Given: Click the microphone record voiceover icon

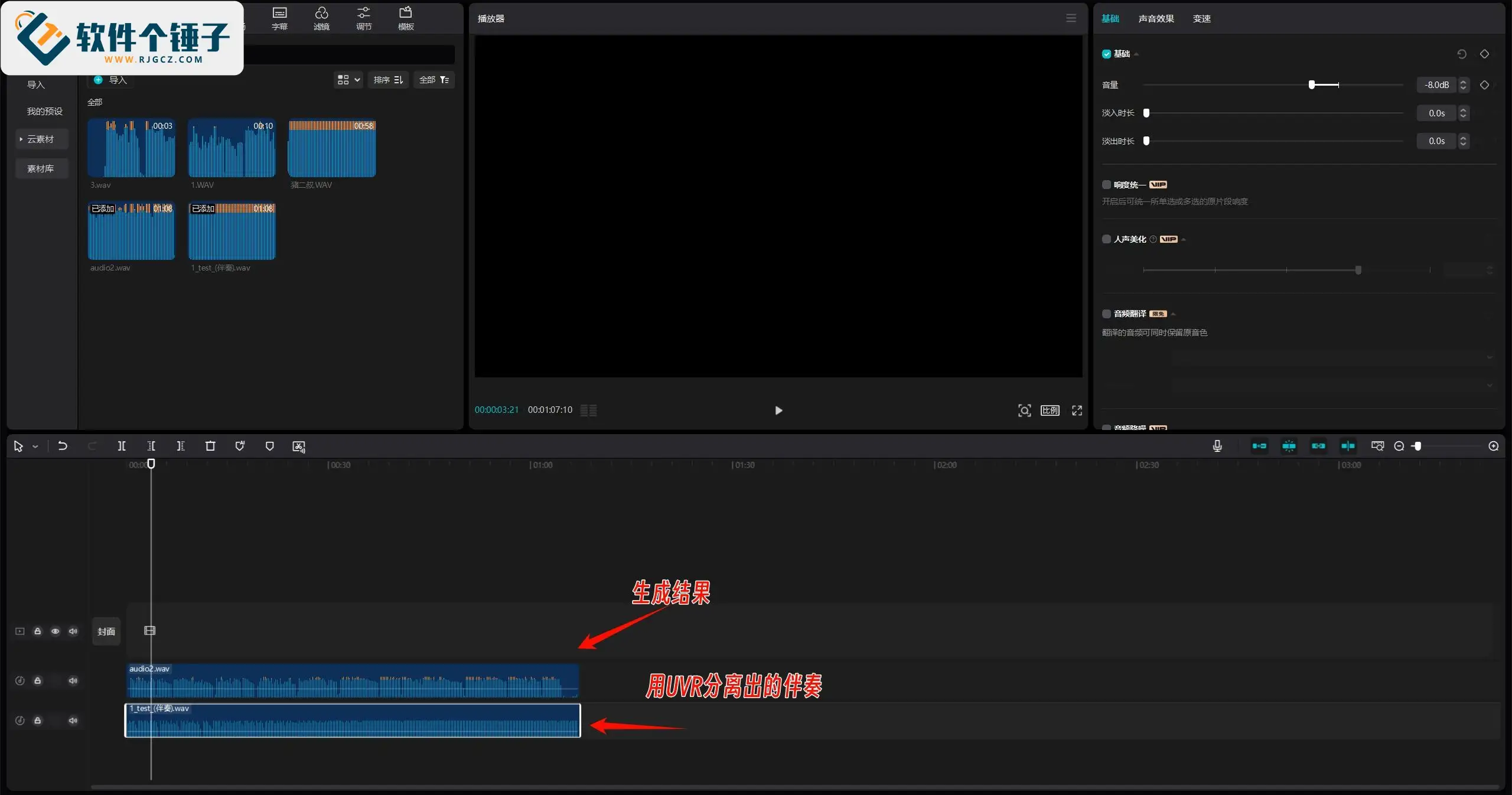Looking at the screenshot, I should (1217, 446).
